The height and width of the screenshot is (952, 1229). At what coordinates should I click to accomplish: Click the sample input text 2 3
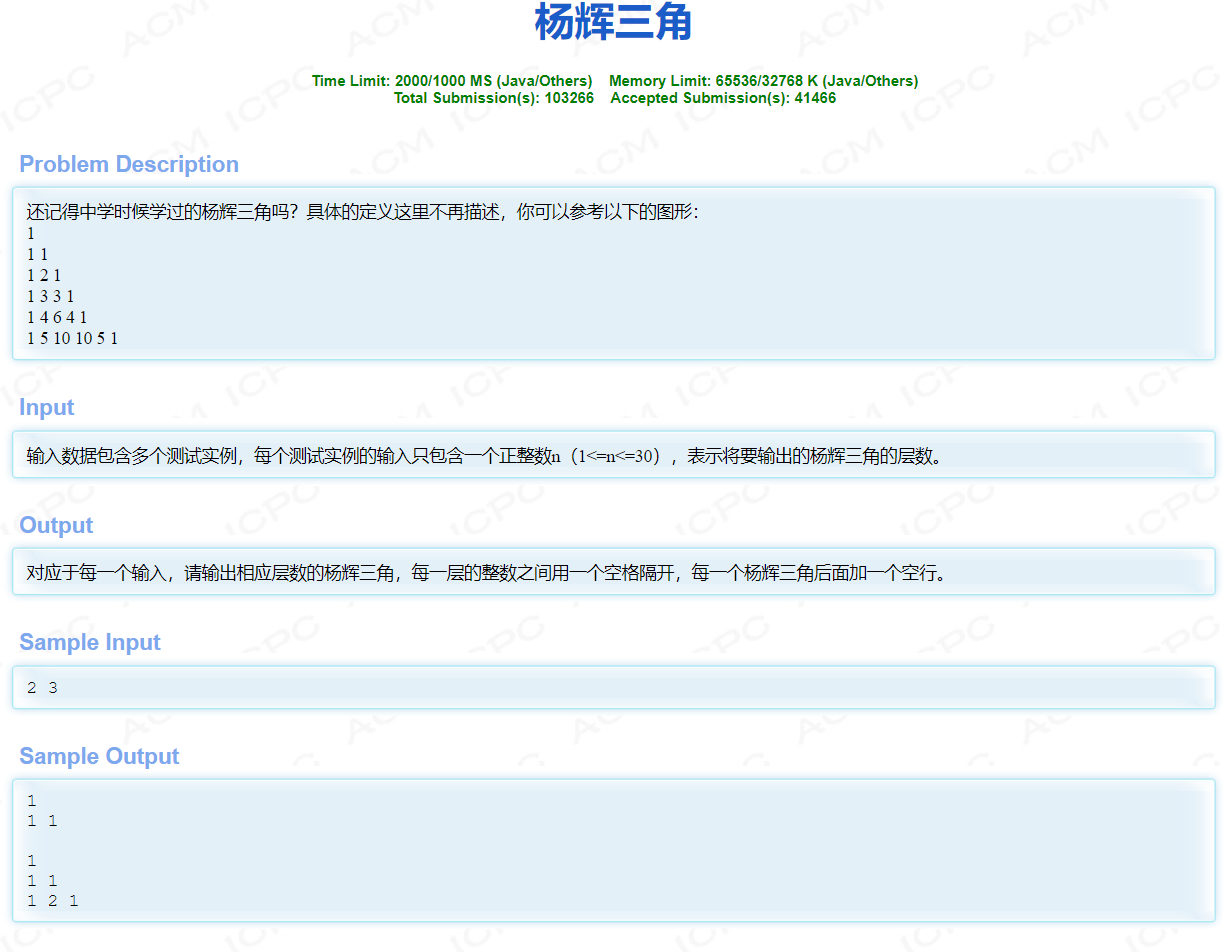click(x=42, y=687)
